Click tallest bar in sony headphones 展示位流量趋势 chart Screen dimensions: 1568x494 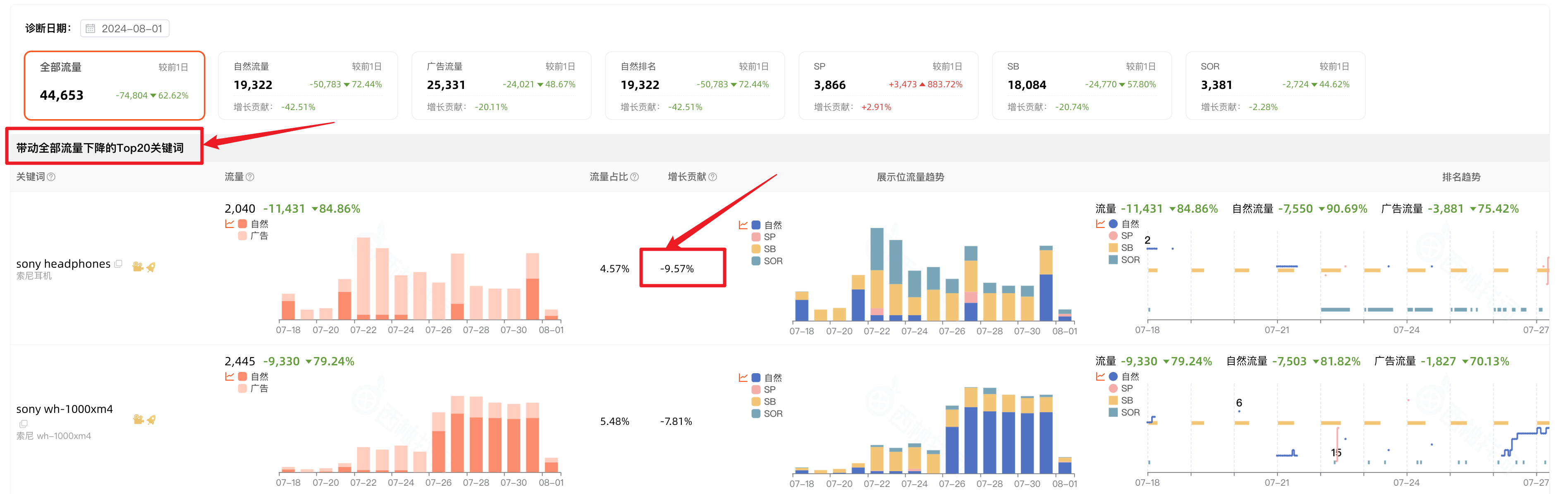coord(877,274)
